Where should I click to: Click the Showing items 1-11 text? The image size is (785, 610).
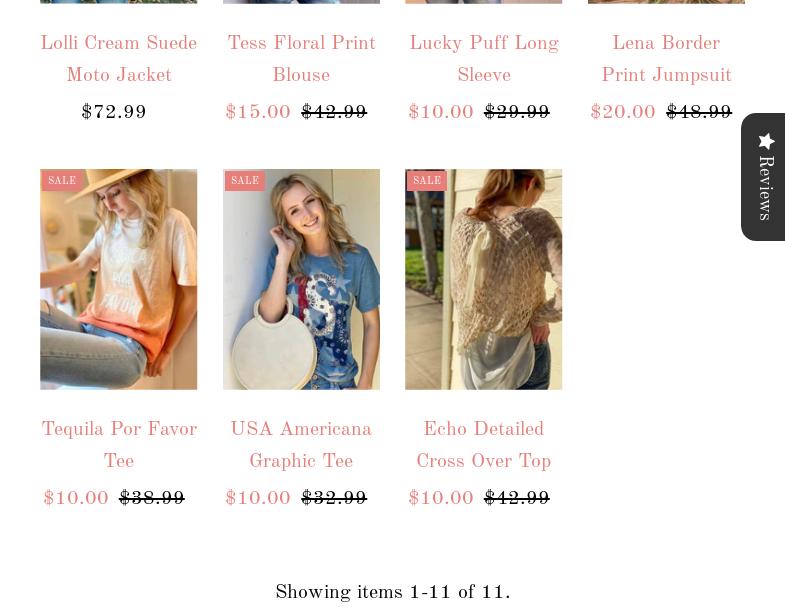pos(393,592)
